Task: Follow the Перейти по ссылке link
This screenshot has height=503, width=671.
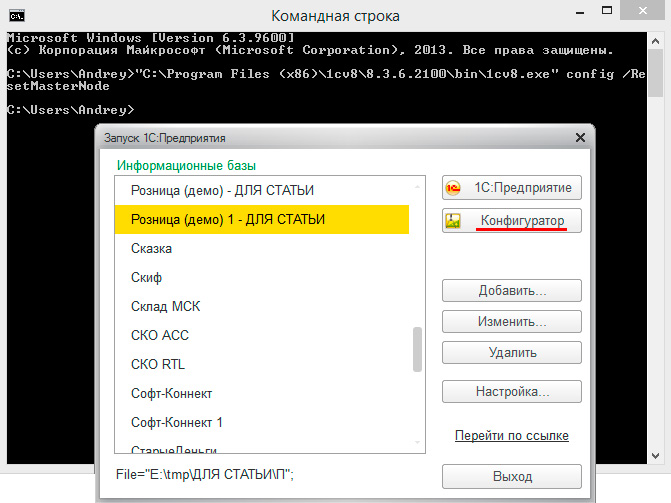Action: [511, 435]
